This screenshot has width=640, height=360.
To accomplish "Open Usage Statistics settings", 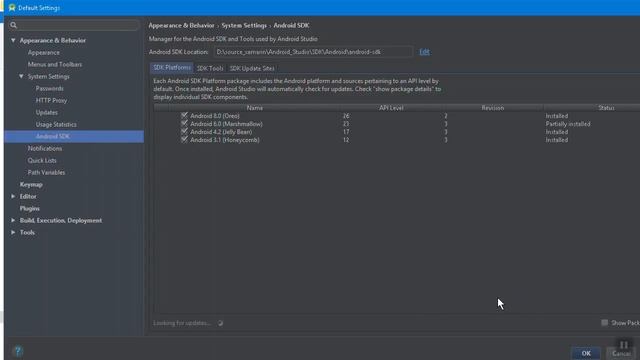I will (56, 124).
